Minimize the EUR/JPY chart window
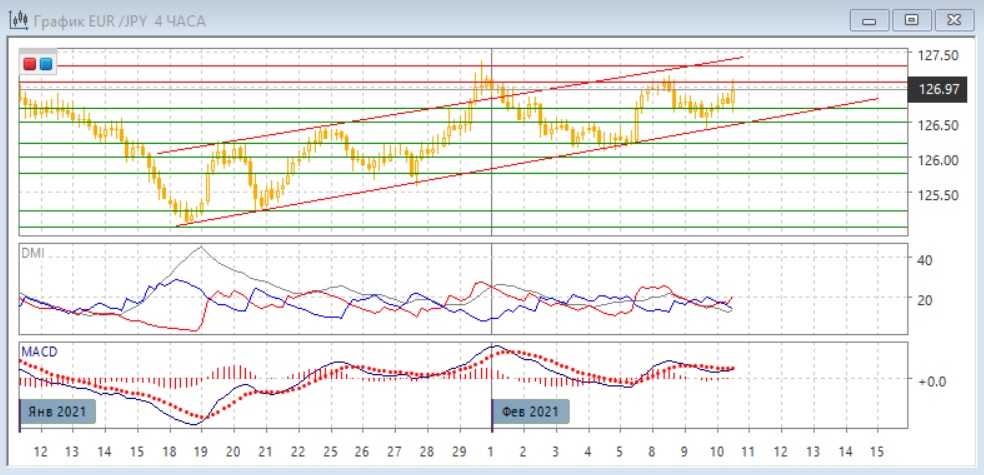Viewport: 984px width, 475px height. (870, 20)
